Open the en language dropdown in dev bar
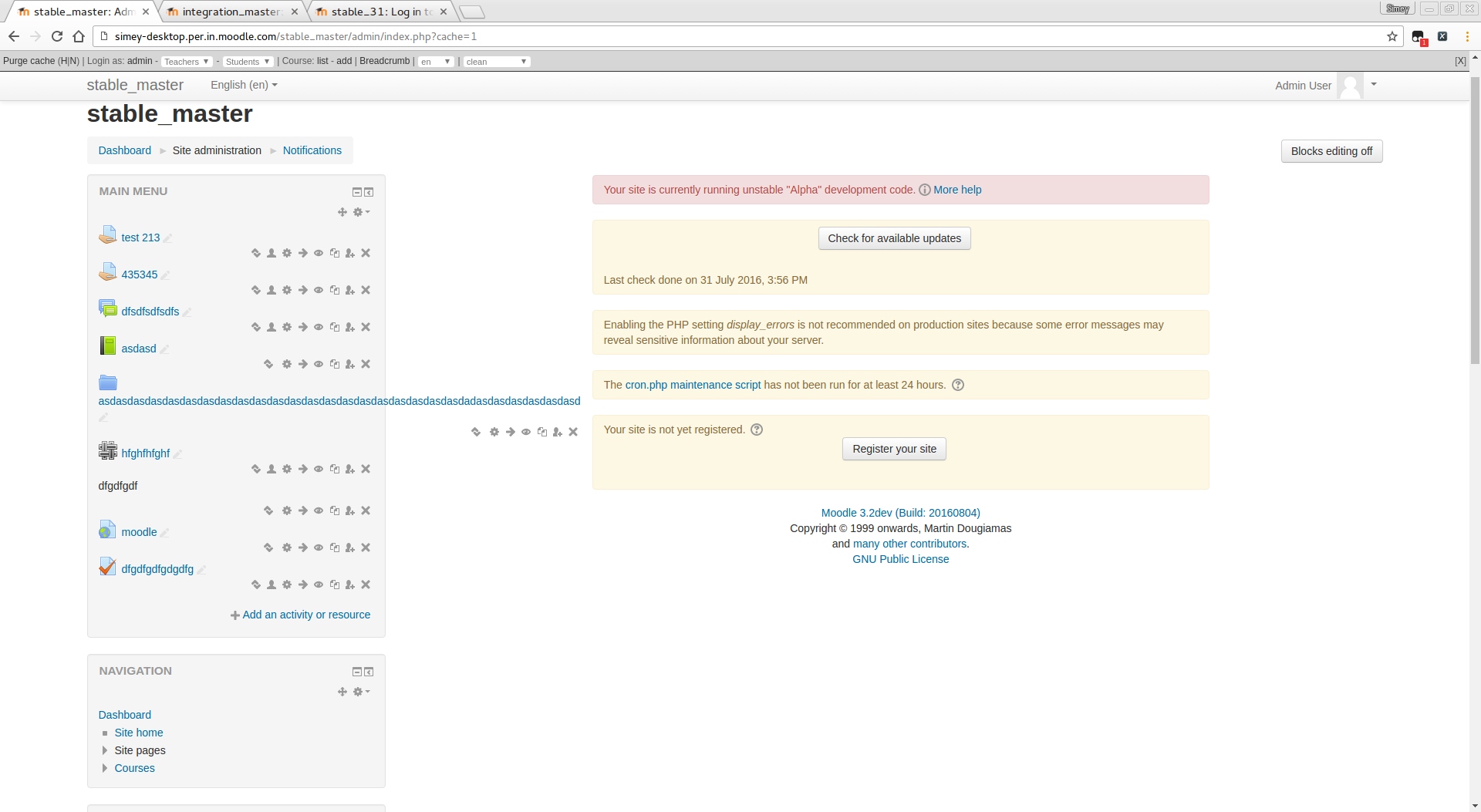Viewport: 1481px width, 812px height. 436,62
